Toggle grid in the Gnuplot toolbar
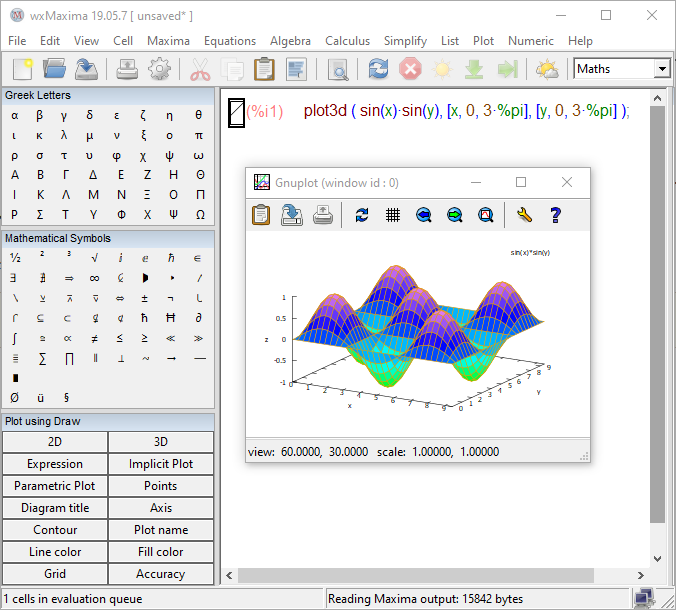Viewport: 676px width, 610px height. [x=393, y=215]
